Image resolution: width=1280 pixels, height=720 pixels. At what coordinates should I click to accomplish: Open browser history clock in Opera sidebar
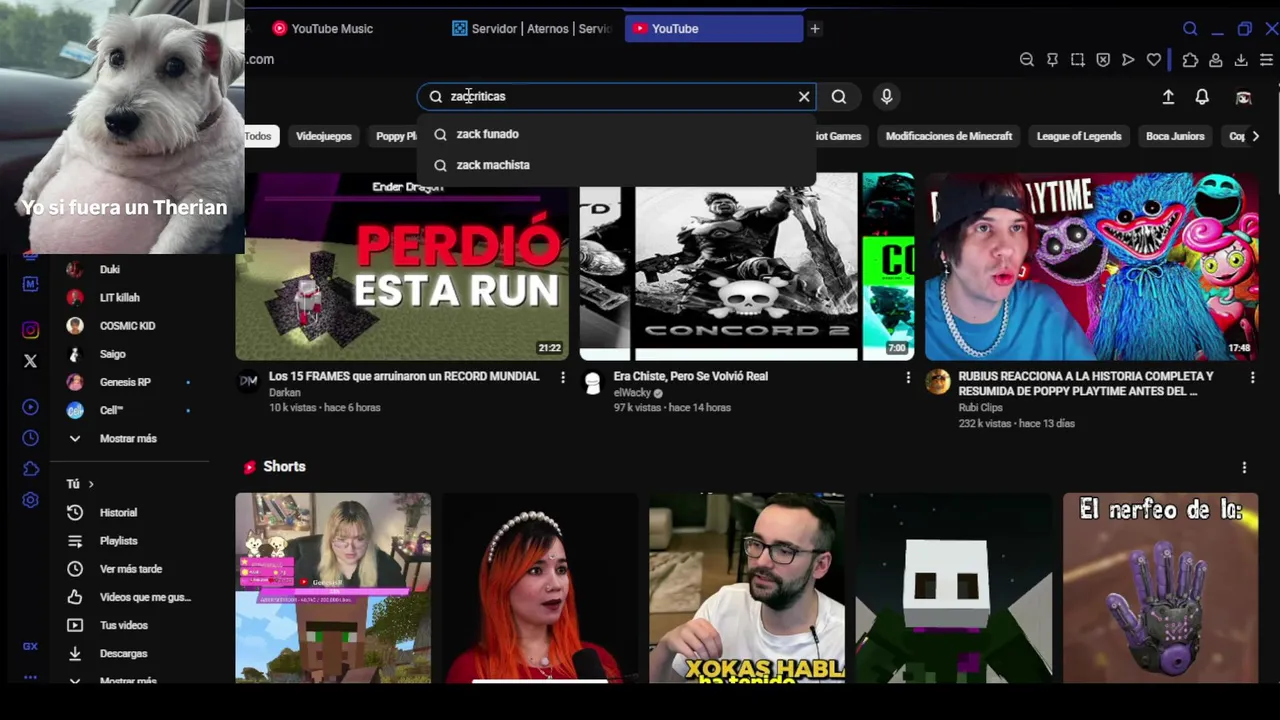click(30, 438)
